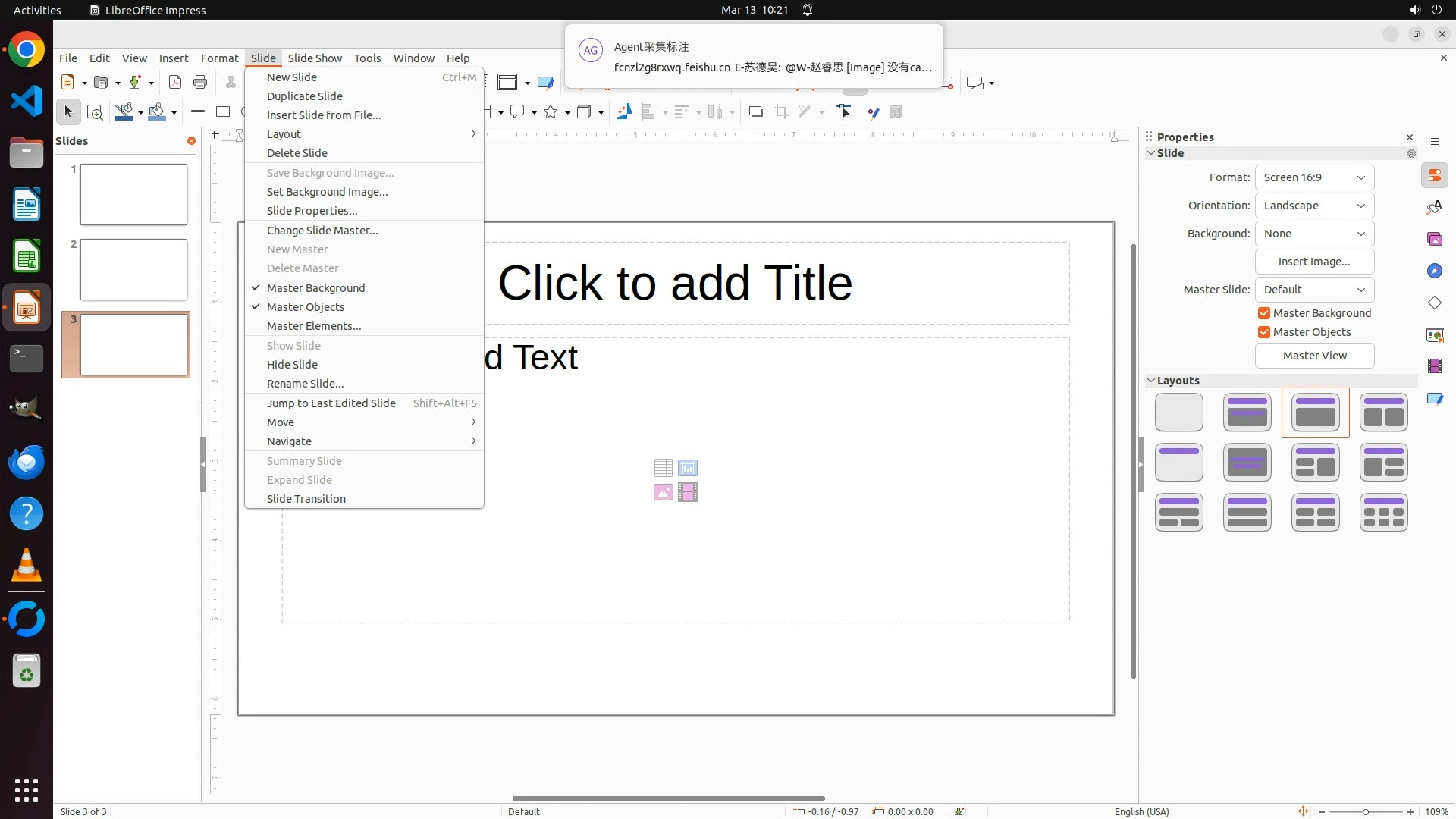The image size is (1456, 819).
Task: Uncheck Master Objects in Properties panel
Action: click(x=1264, y=332)
